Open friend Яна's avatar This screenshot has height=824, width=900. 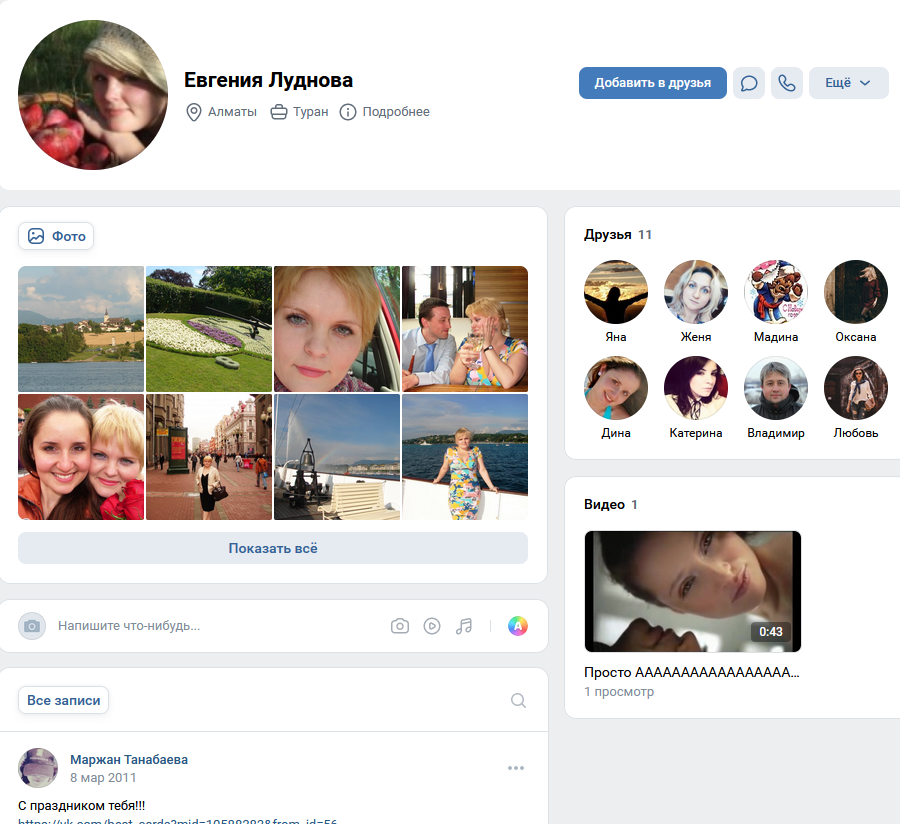tap(616, 292)
